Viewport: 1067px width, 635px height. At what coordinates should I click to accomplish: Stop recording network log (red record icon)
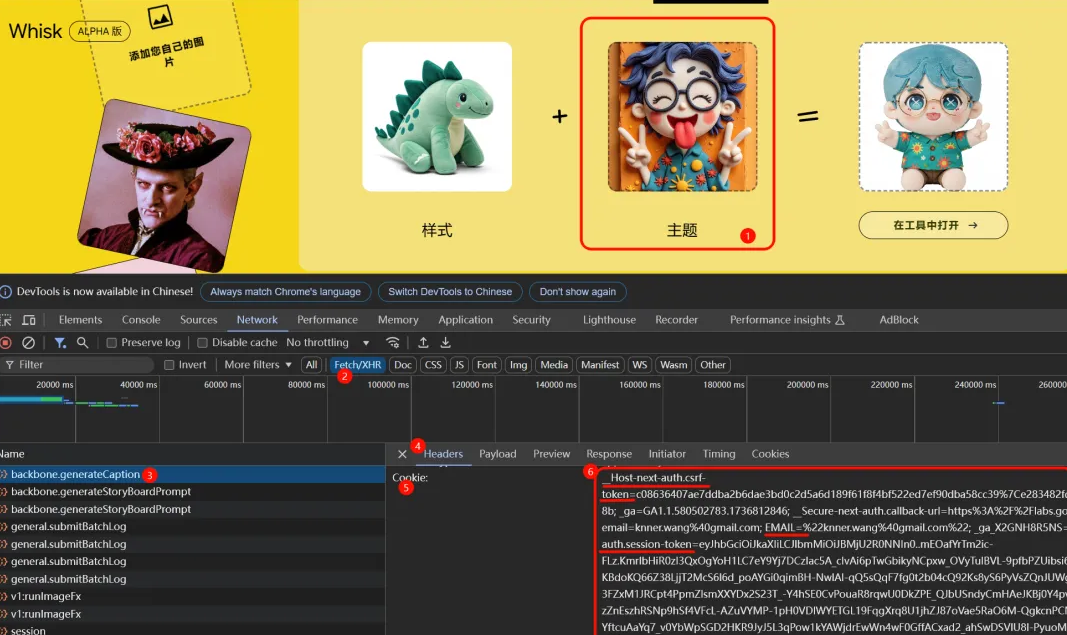click(5, 342)
